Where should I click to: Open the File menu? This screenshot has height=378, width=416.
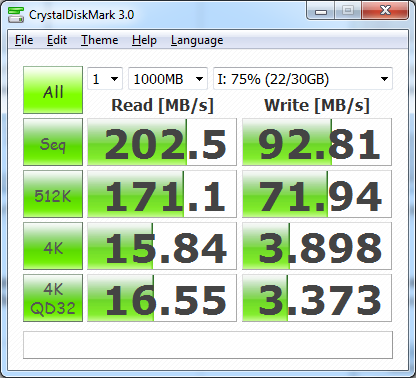tap(24, 40)
